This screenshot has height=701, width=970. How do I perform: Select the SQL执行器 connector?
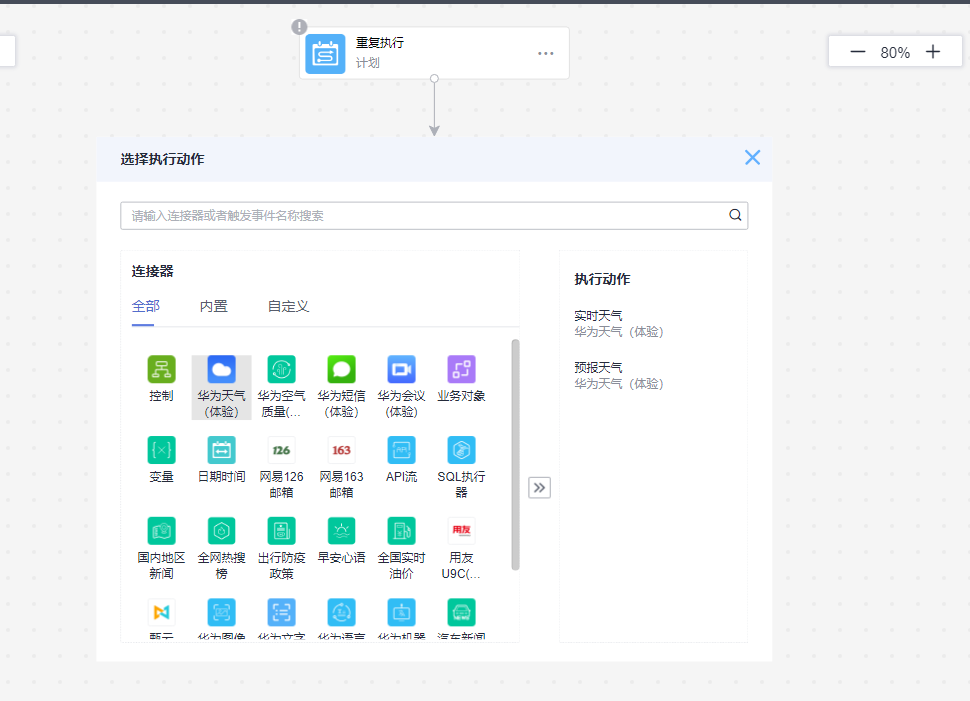click(x=461, y=468)
